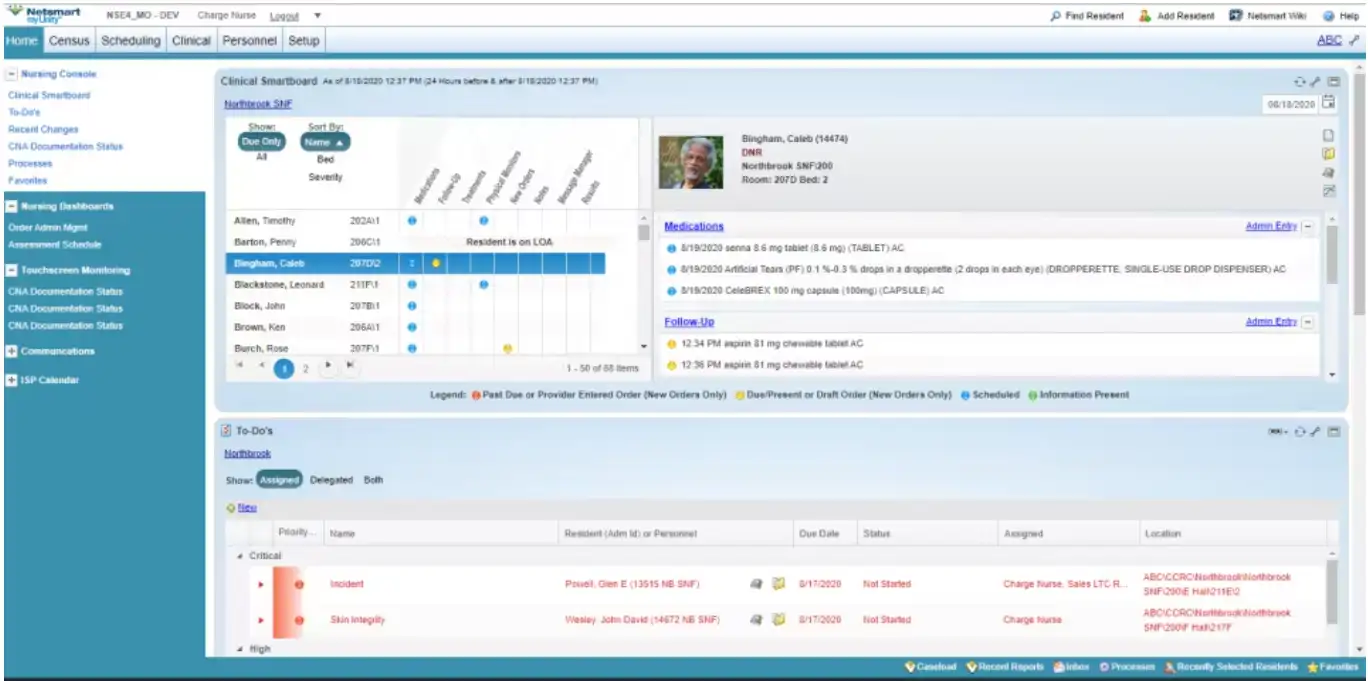Viewport: 1368px width, 681px height.
Task: Click the yellow chart folder icon near Caleb Bingham's photo
Action: click(1328, 153)
